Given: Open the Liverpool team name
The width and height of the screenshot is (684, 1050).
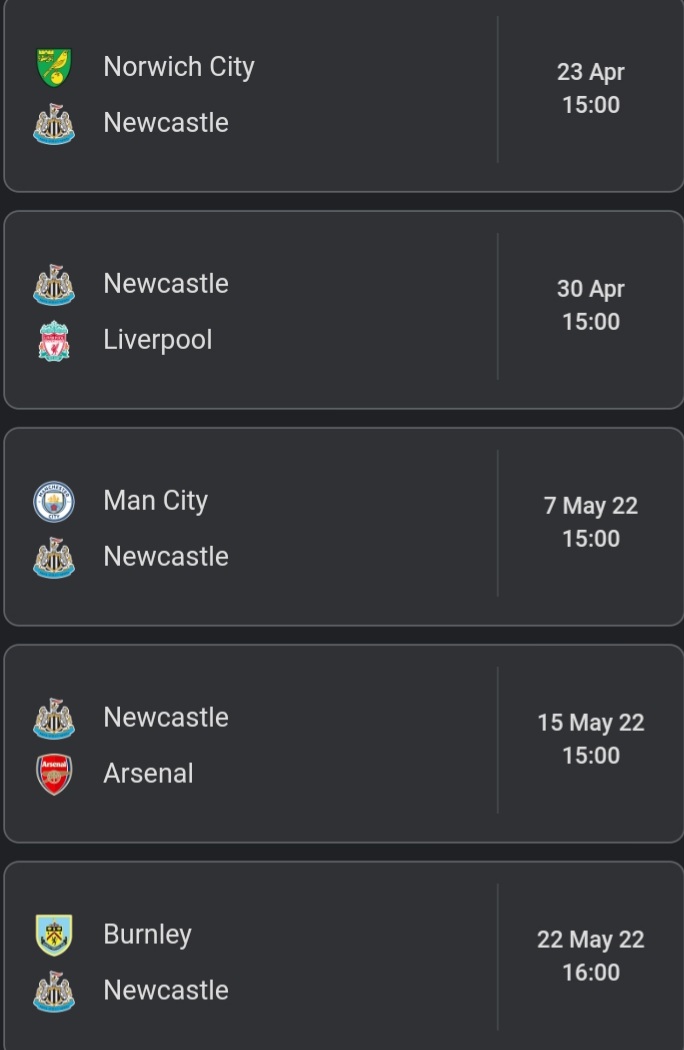Looking at the screenshot, I should [x=158, y=340].
